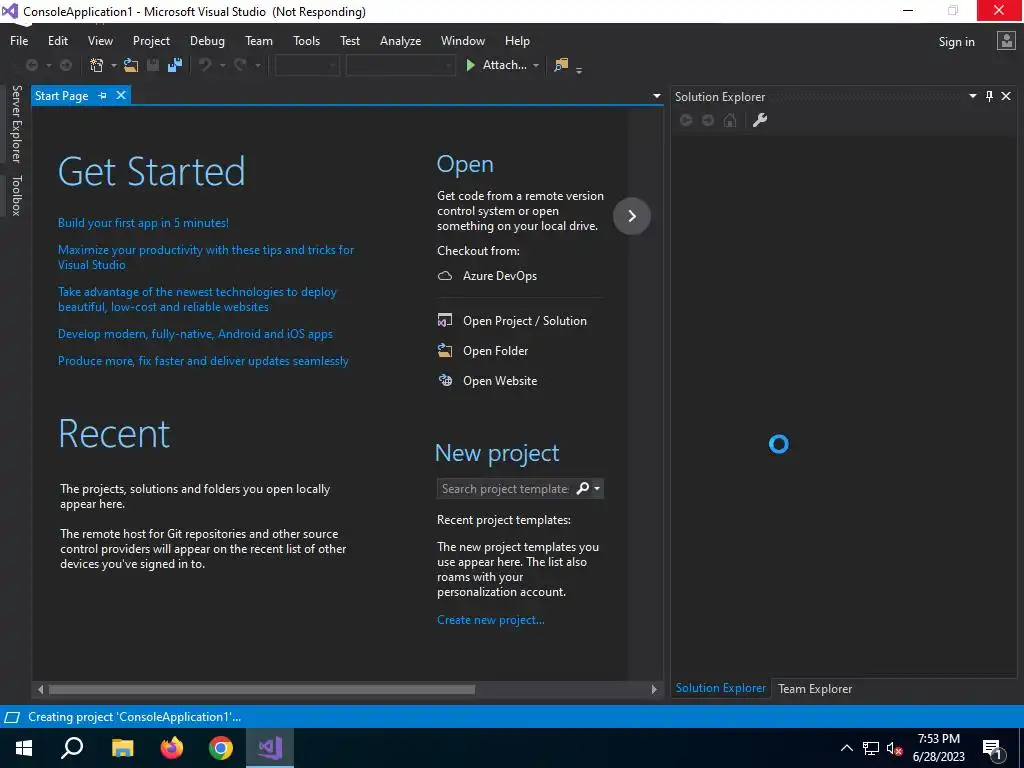Open the Toolbox side tab
1024x768 pixels.
[16, 195]
